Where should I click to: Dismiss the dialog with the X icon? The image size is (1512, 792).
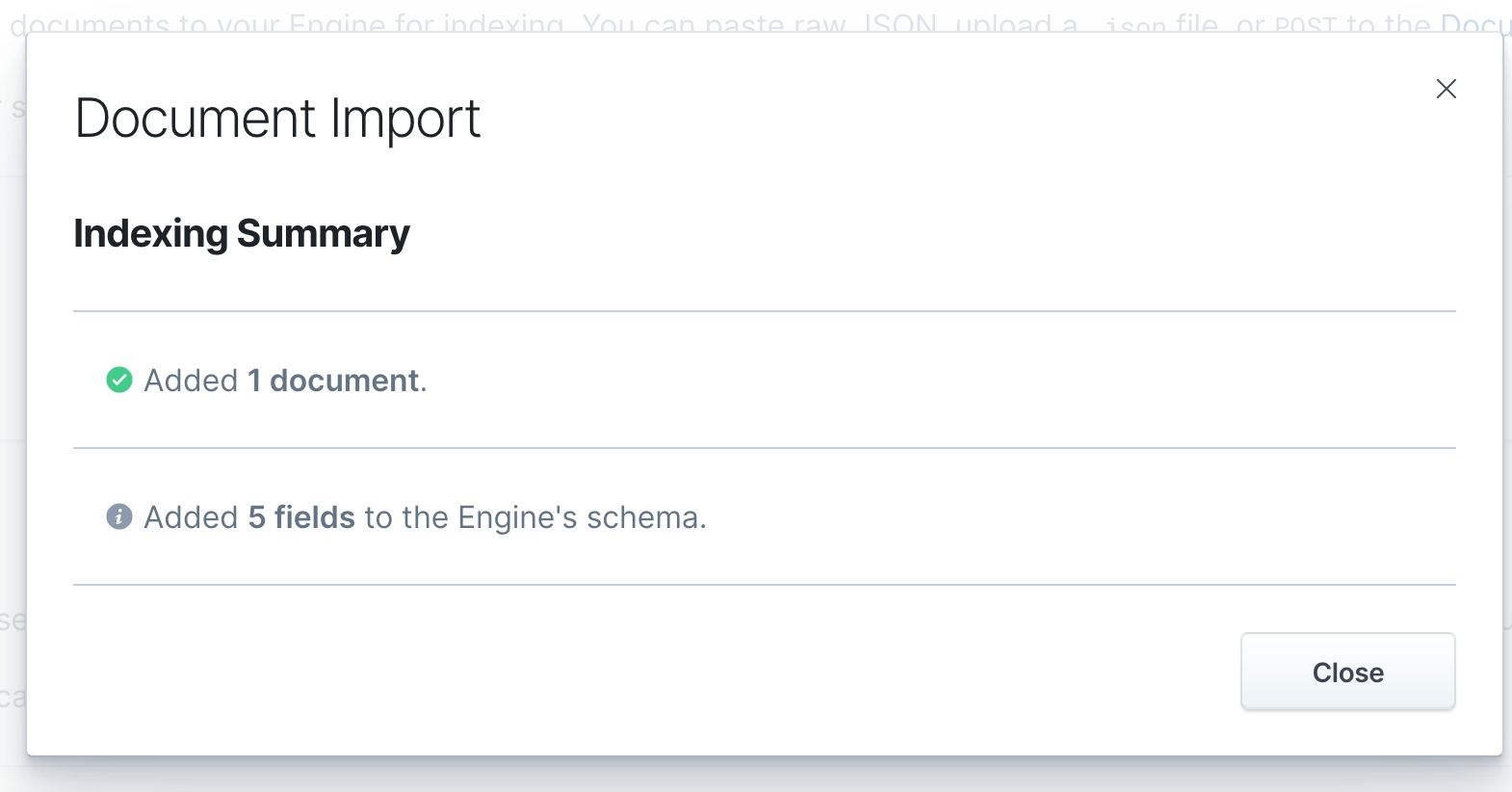[x=1446, y=90]
